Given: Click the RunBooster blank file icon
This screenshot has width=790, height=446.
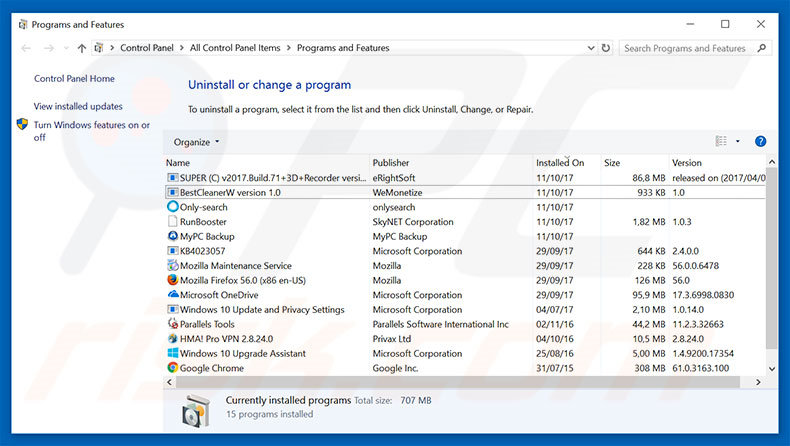Looking at the screenshot, I should tap(172, 221).
